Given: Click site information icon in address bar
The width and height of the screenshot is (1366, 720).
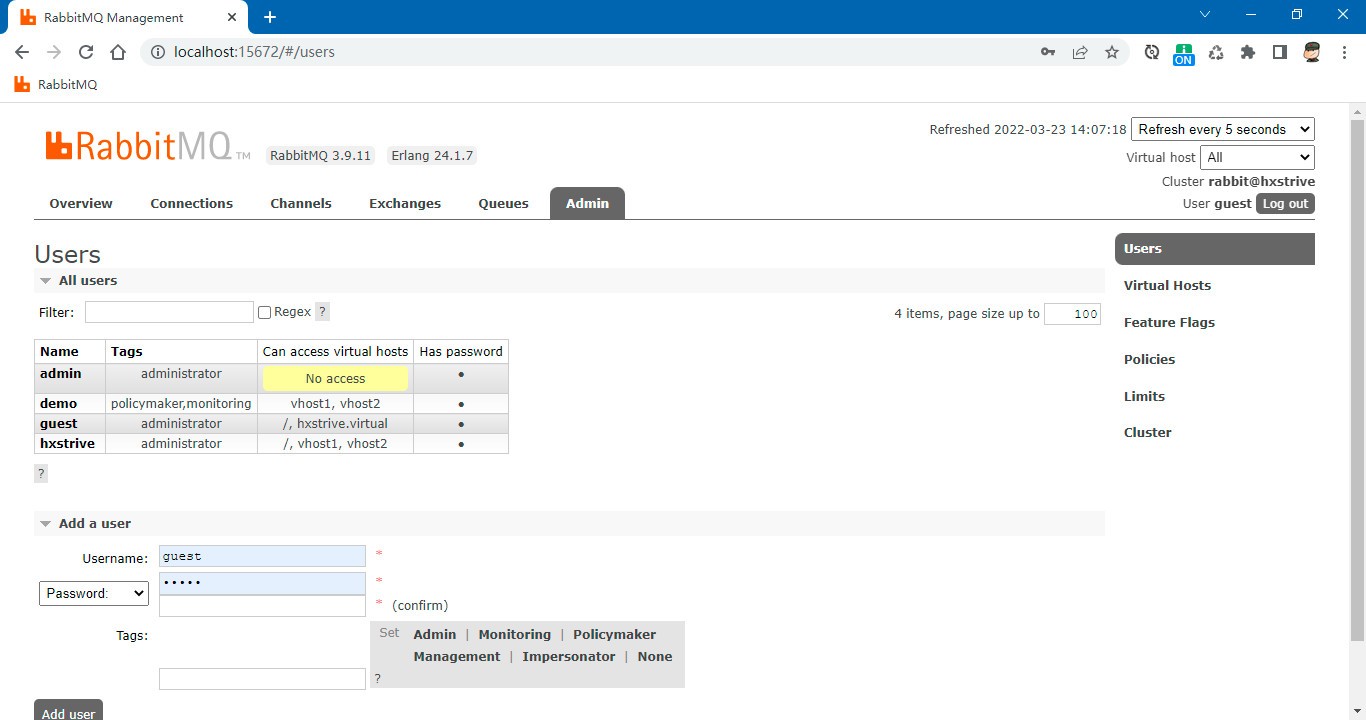Looking at the screenshot, I should point(157,52).
